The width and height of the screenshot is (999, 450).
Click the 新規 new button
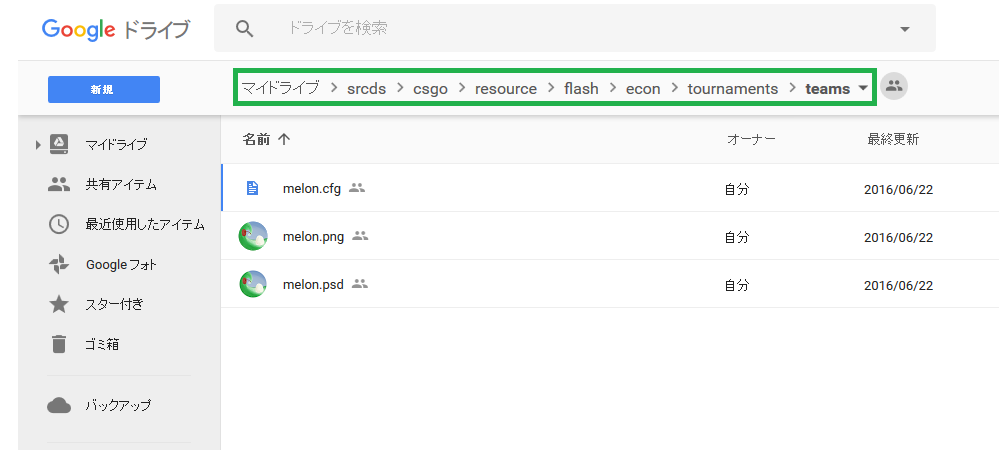point(104,89)
